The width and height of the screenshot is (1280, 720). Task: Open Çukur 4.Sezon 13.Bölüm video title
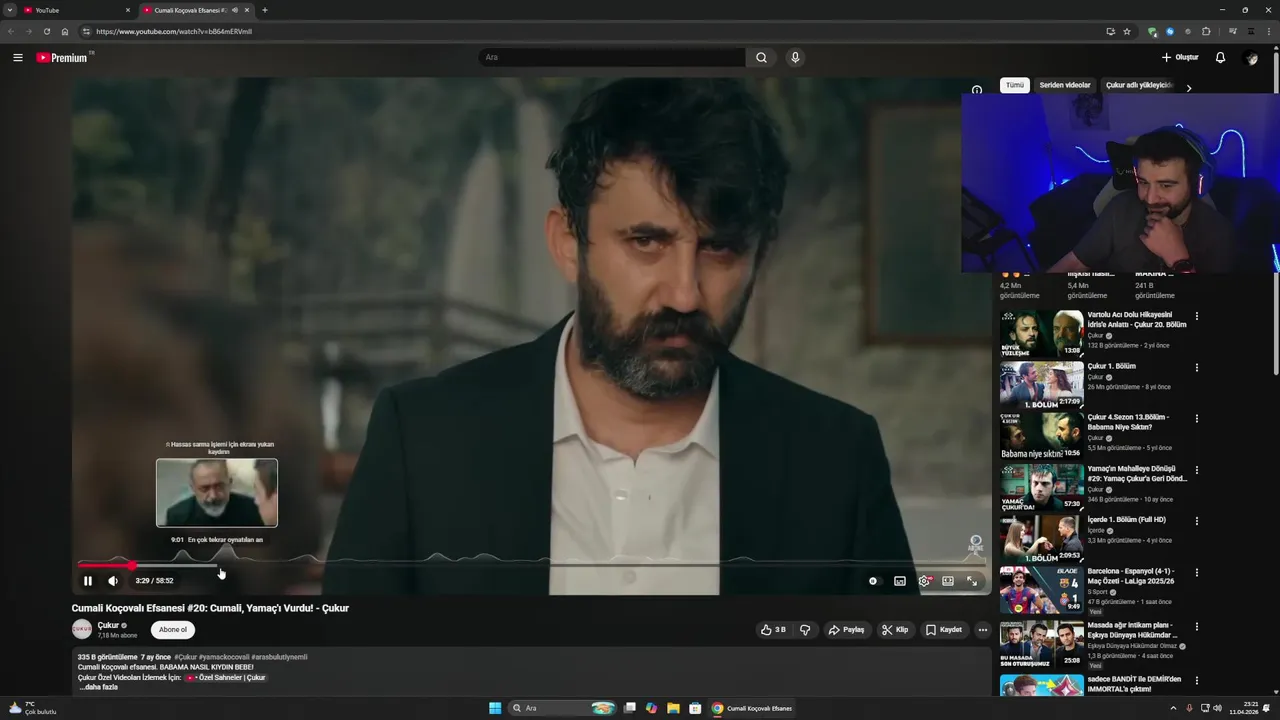[x=1128, y=422]
